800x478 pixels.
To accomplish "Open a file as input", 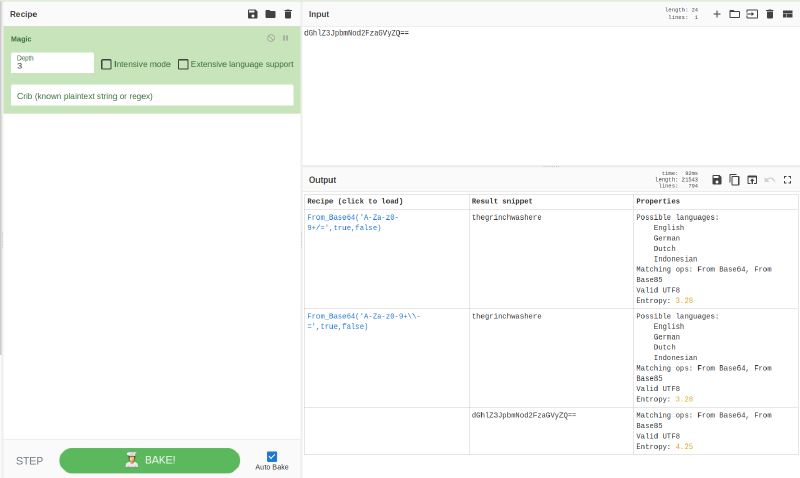I will (752, 14).
